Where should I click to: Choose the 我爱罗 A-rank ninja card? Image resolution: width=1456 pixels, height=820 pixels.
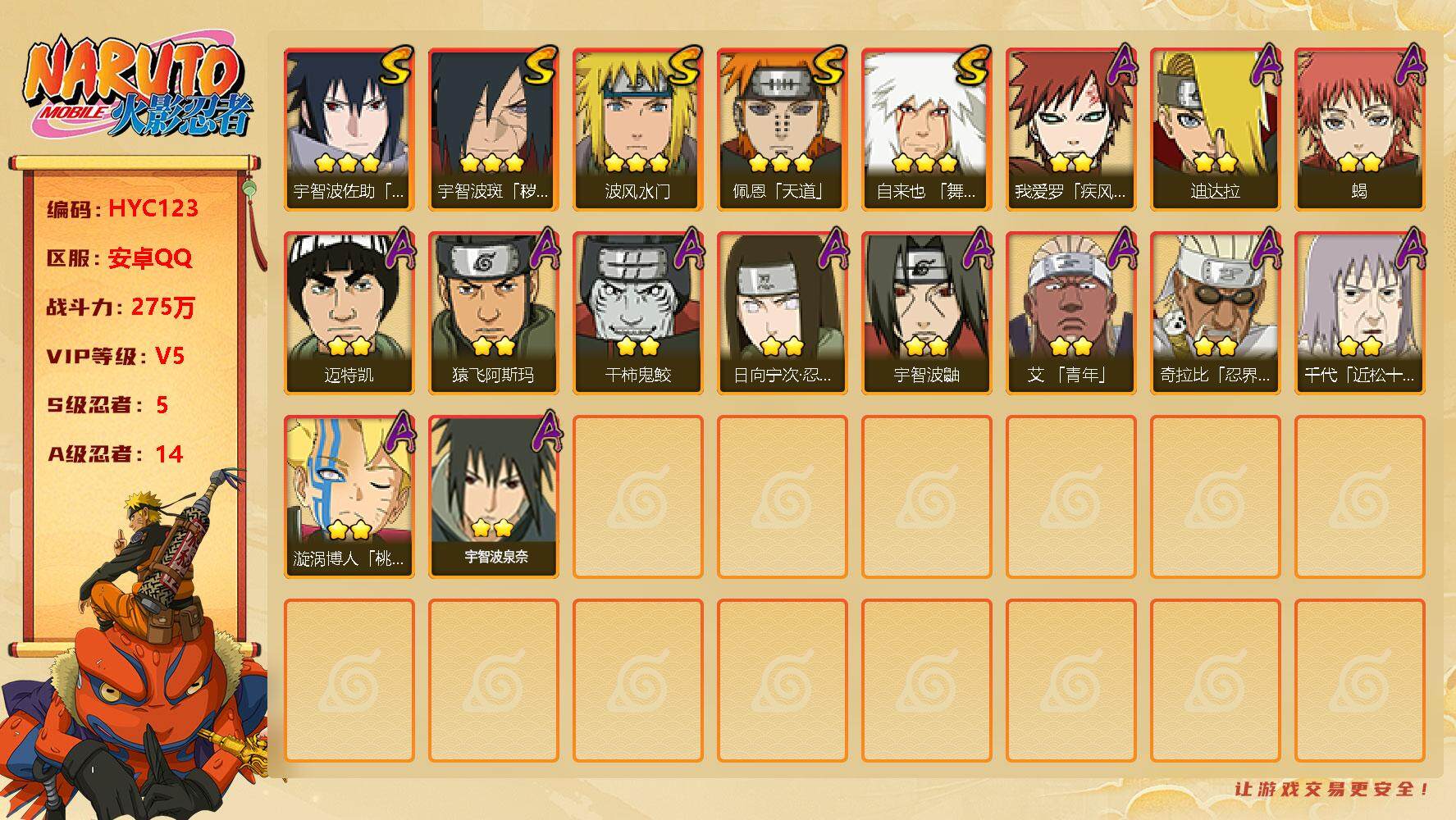click(x=1071, y=129)
